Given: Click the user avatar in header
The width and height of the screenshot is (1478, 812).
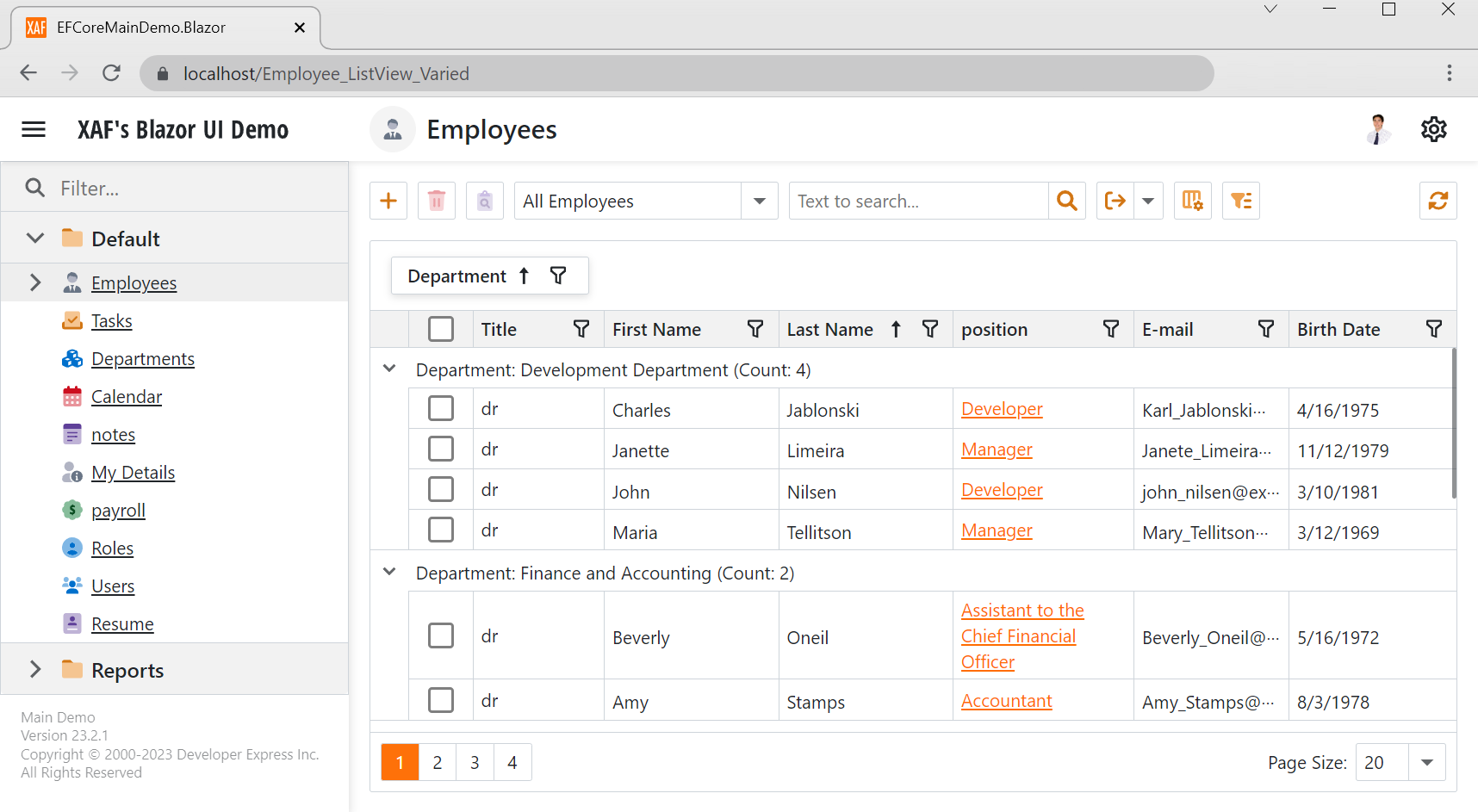Looking at the screenshot, I should point(1379,129).
